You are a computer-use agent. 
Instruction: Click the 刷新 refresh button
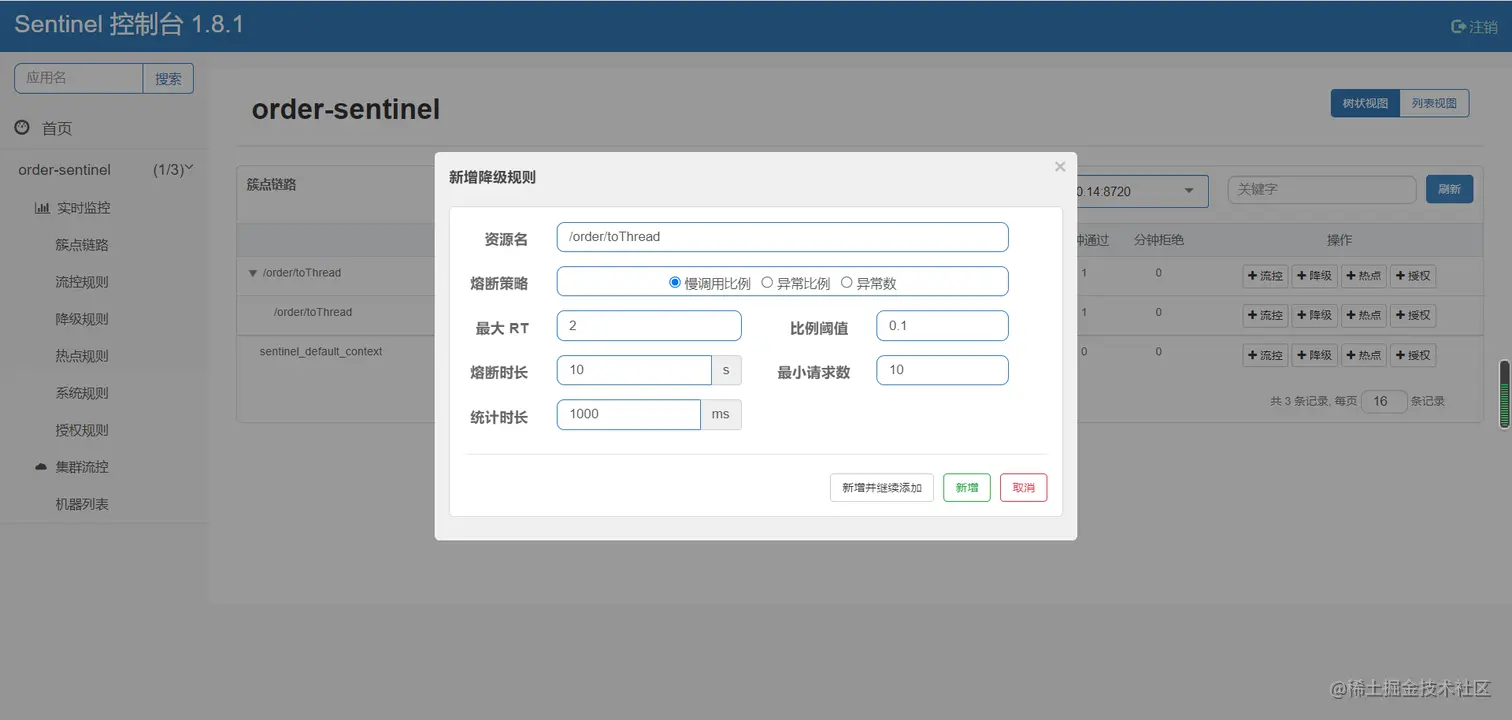[1449, 189]
